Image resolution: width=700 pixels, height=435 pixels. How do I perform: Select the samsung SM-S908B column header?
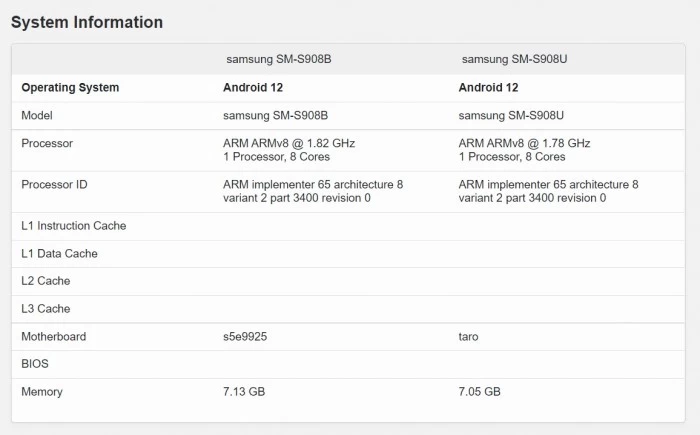pyautogui.click(x=278, y=60)
